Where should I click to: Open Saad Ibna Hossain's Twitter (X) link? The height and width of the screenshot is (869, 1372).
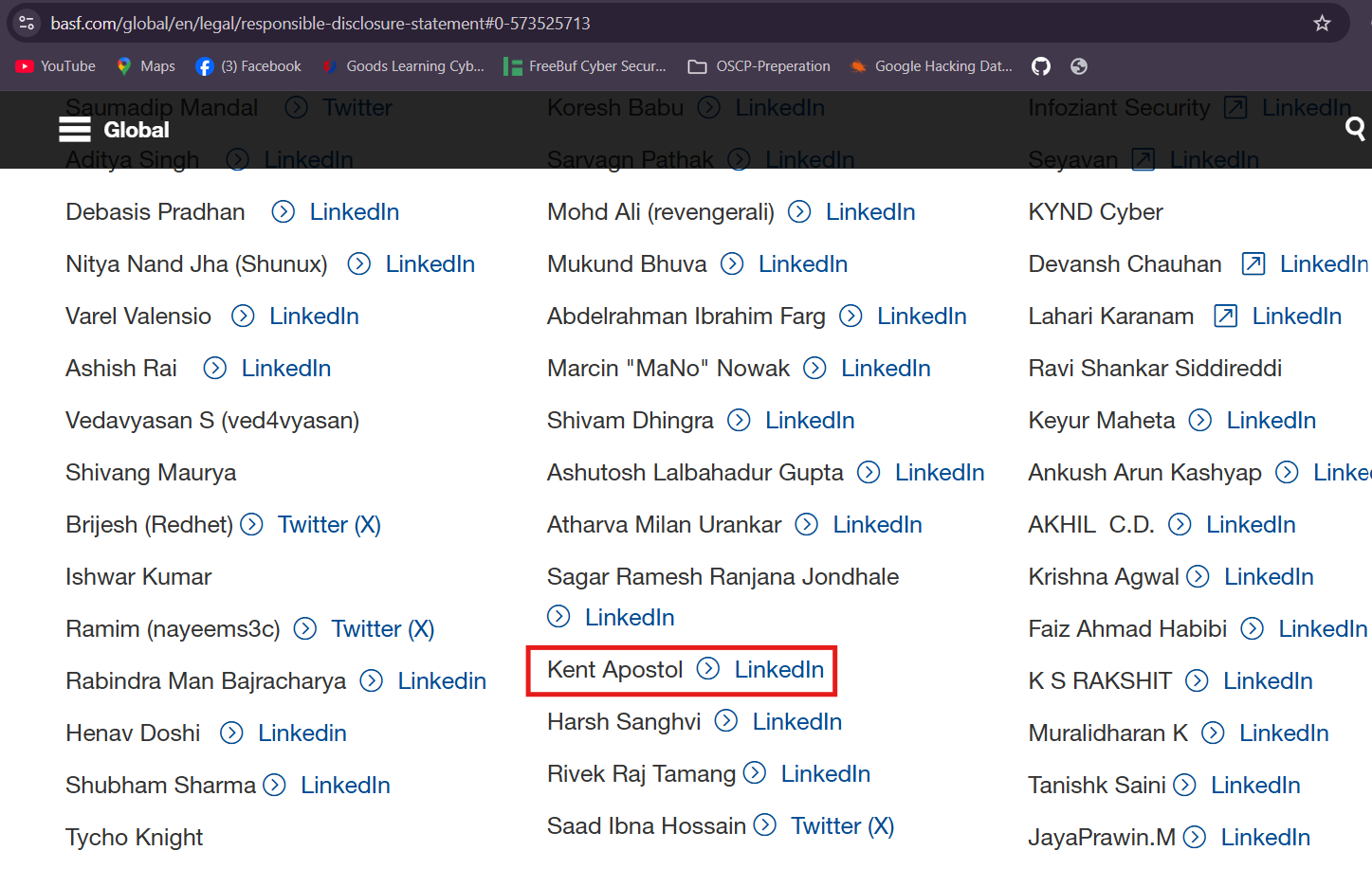click(842, 826)
